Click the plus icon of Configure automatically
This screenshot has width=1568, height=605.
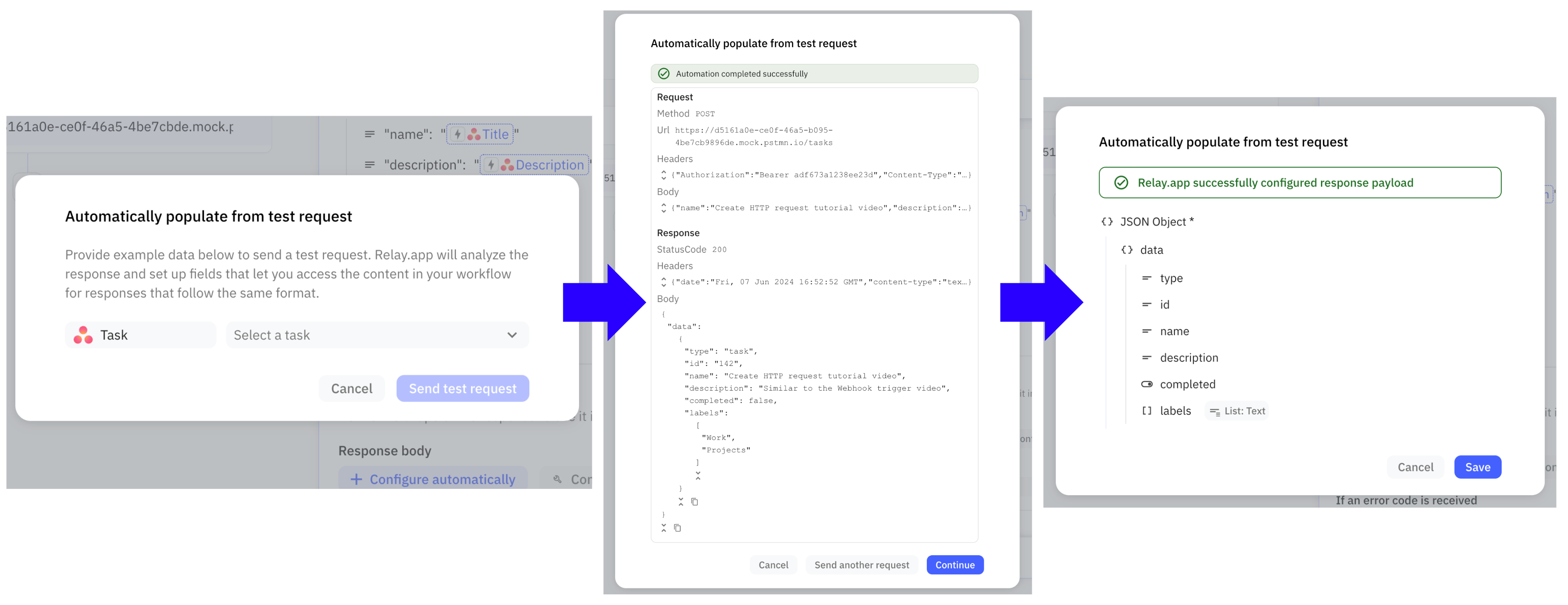tap(356, 479)
